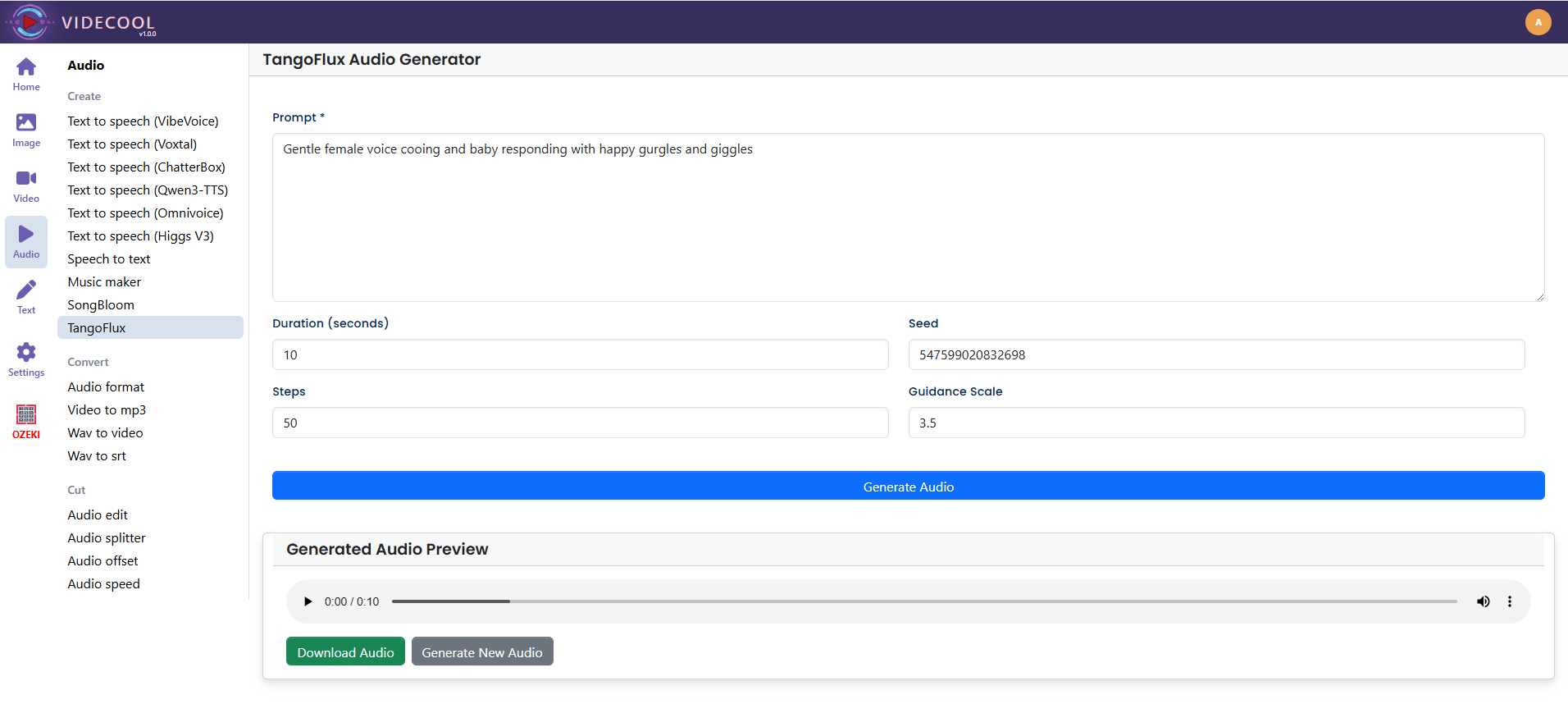The height and width of the screenshot is (704, 1568).
Task: Select the Audio sidebar section
Action: [26, 242]
